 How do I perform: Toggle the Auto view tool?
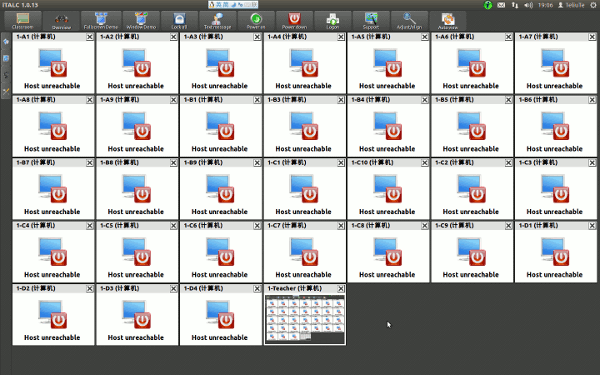(448, 21)
